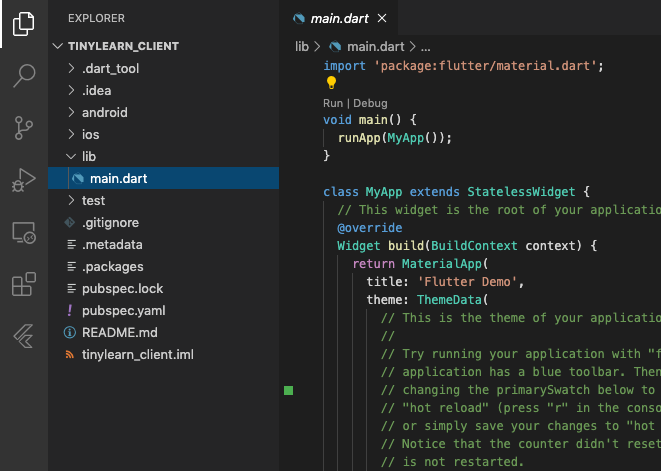Open the .metadata file

pyautogui.click(x=164, y=245)
